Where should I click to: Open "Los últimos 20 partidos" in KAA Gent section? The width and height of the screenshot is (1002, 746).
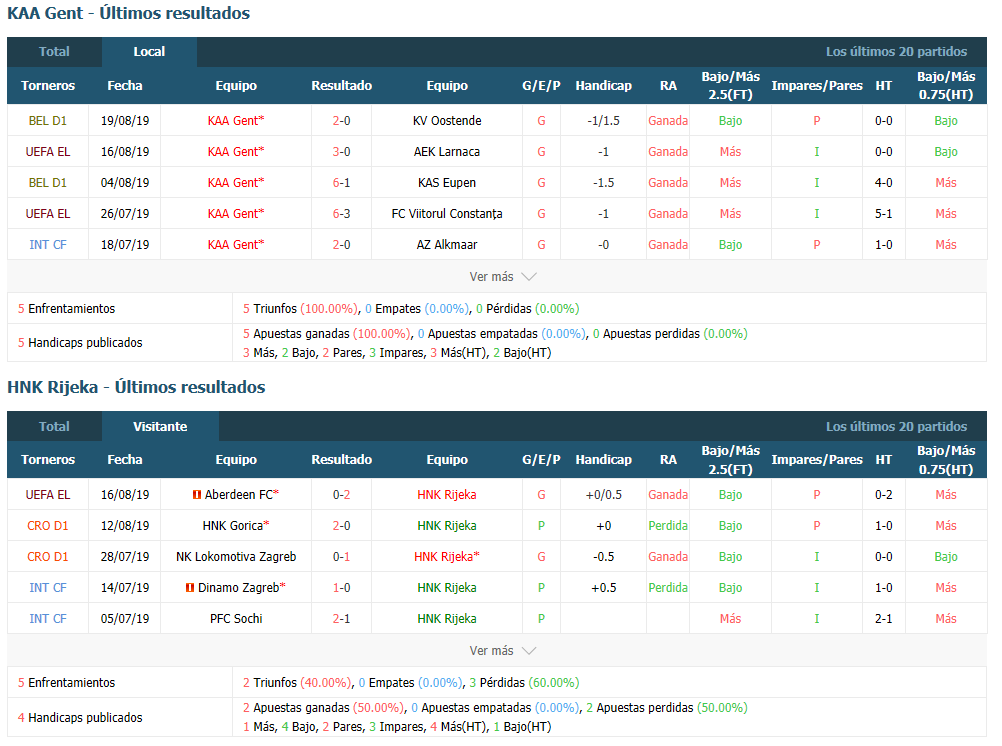point(896,52)
